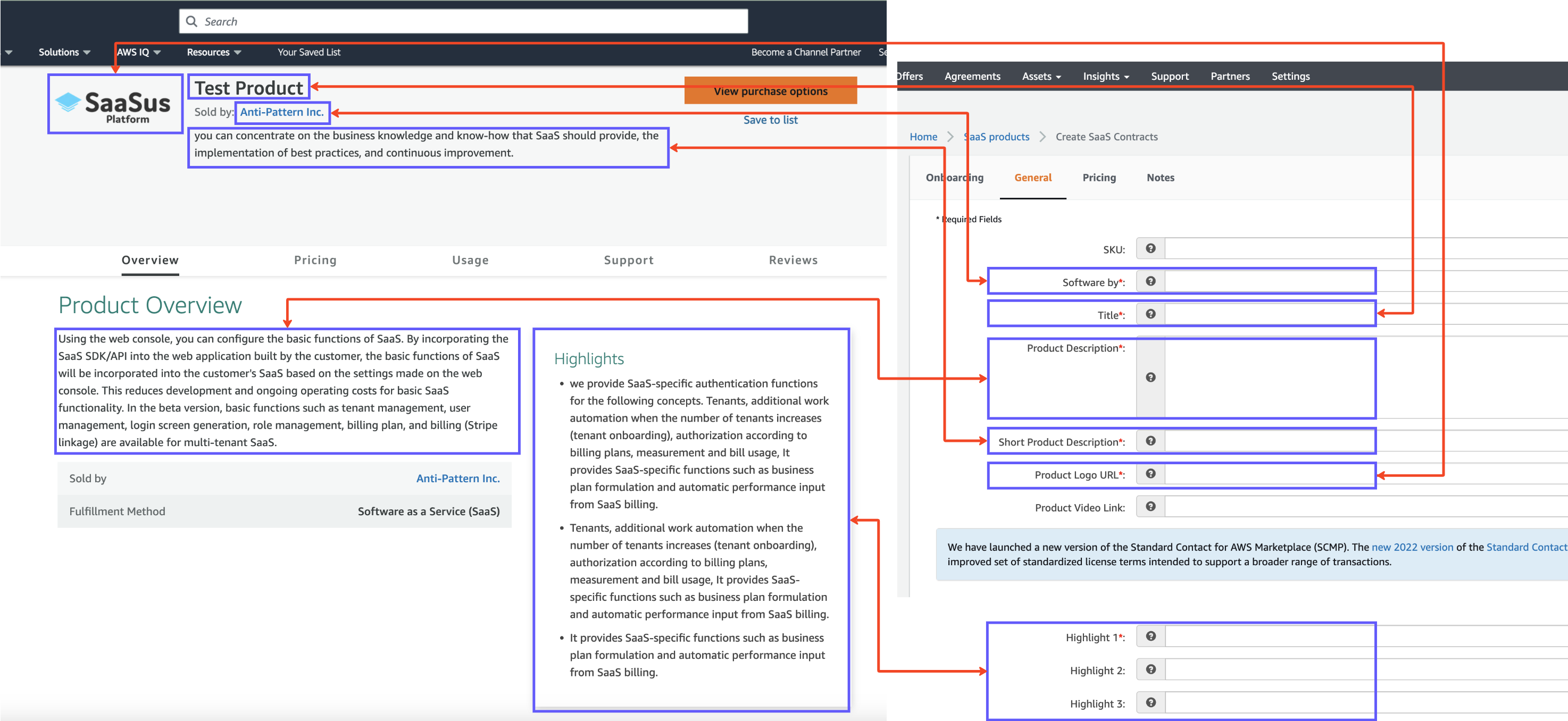Image resolution: width=1568 pixels, height=721 pixels.
Task: Click Product Video Link help icon
Action: point(1150,507)
